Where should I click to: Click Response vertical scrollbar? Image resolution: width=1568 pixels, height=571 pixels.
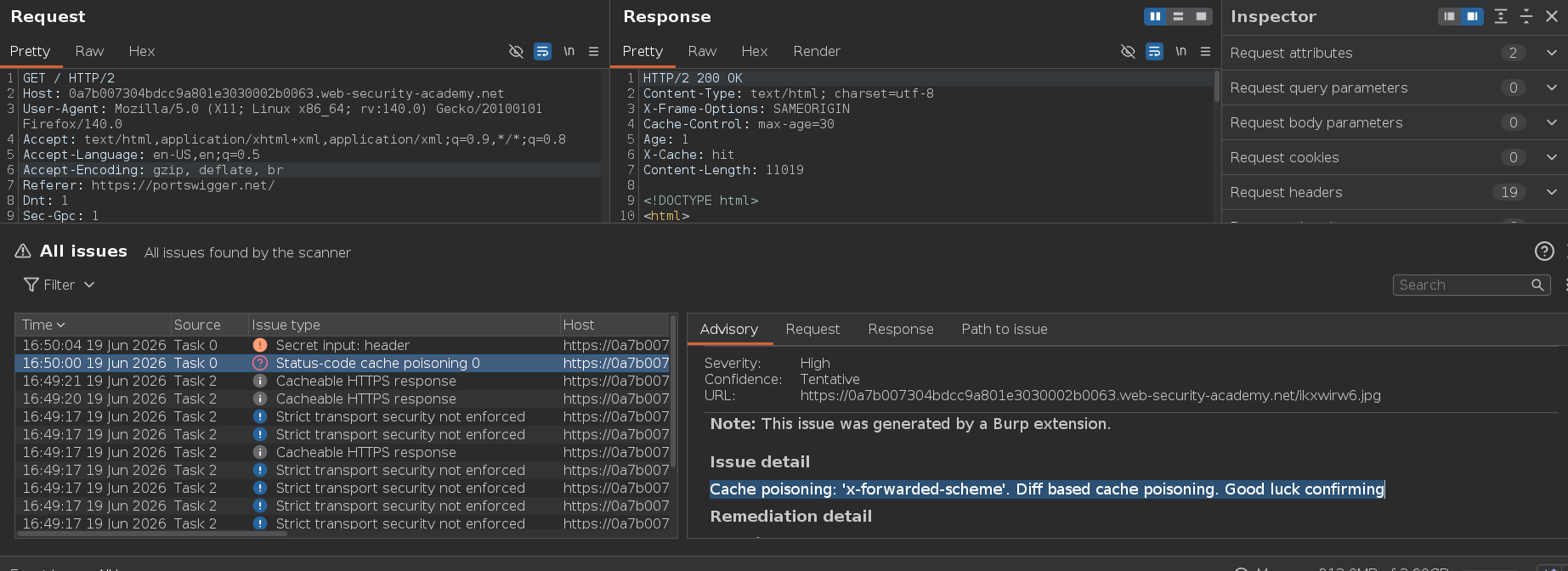click(1217, 85)
